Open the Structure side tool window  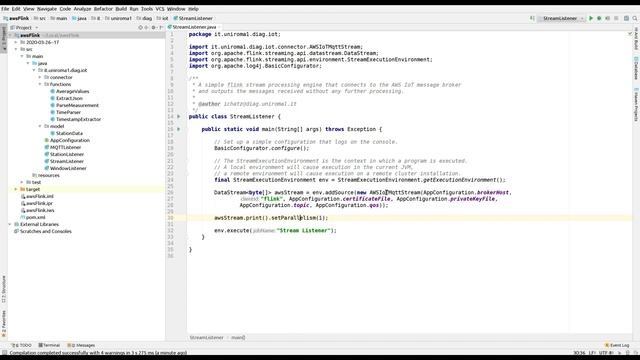pos(4,289)
